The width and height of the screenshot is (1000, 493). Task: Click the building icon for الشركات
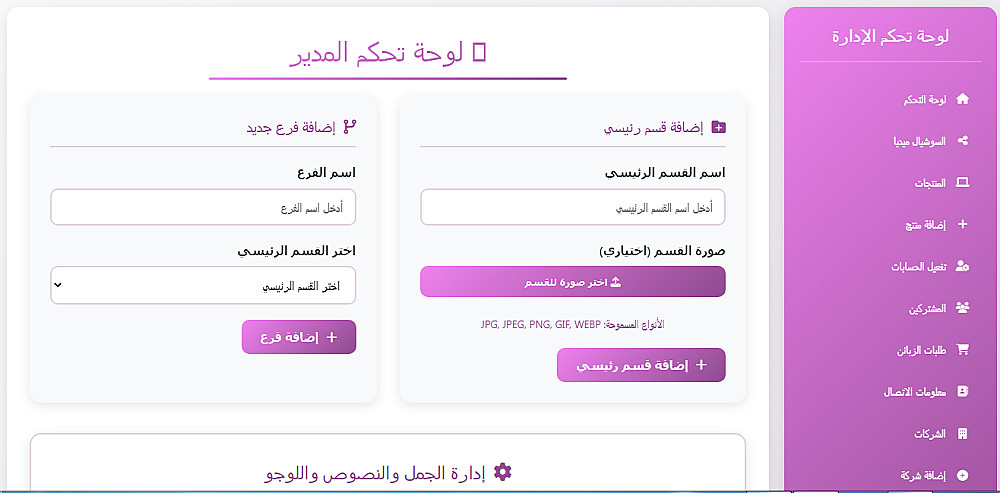tap(963, 434)
